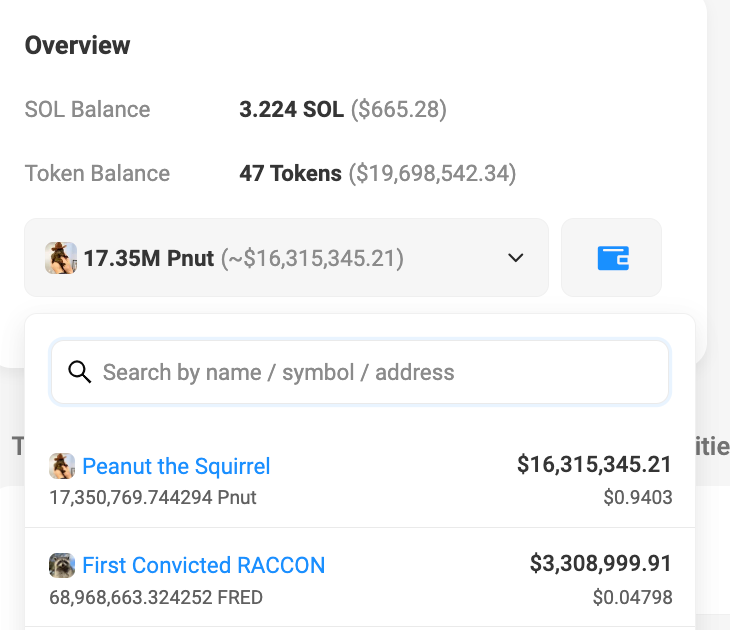730x630 pixels.
Task: Click the 17,350,769.744294 Pnut amount
Action: click(x=152, y=497)
